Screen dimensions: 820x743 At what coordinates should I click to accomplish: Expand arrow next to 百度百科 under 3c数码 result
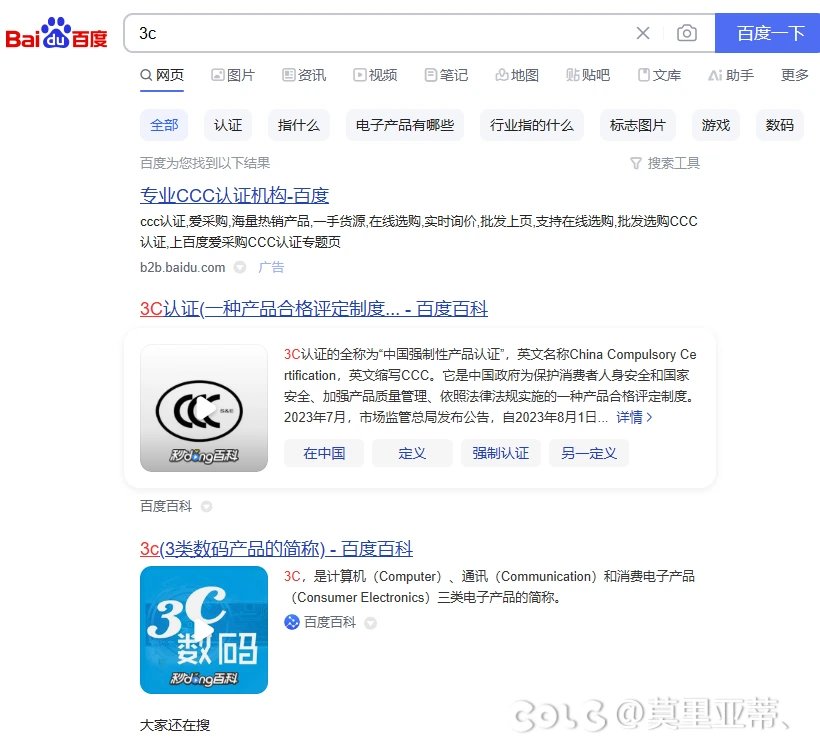[x=370, y=623]
